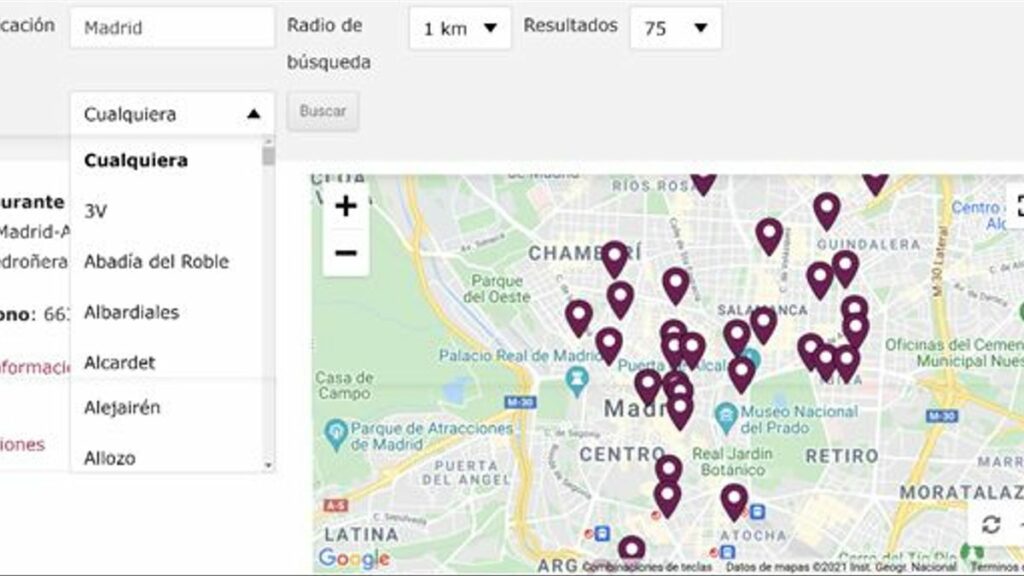Choose Alejairén from the list
The image size is (1024, 576).
coord(167,408)
